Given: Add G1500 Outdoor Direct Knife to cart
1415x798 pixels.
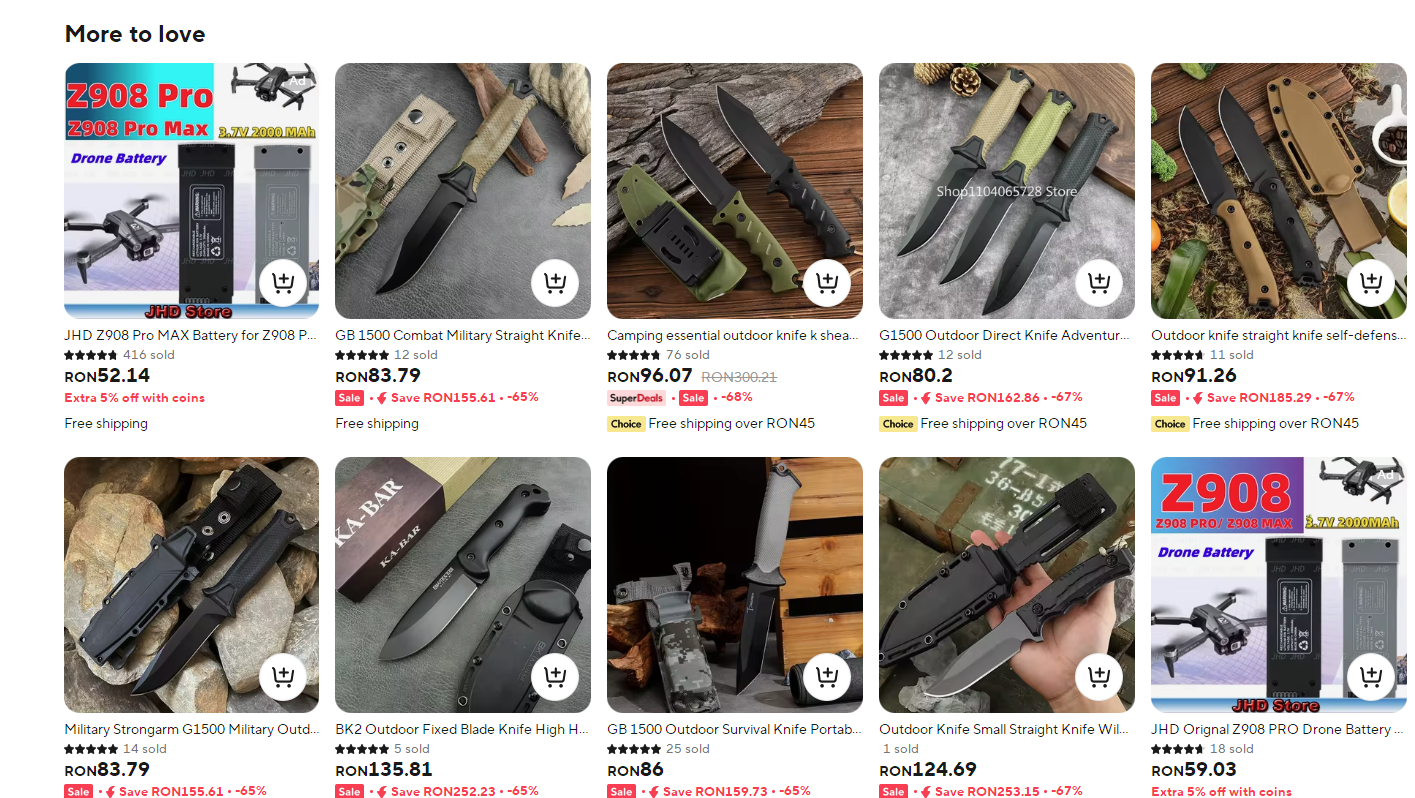Looking at the screenshot, I should click(x=1099, y=283).
